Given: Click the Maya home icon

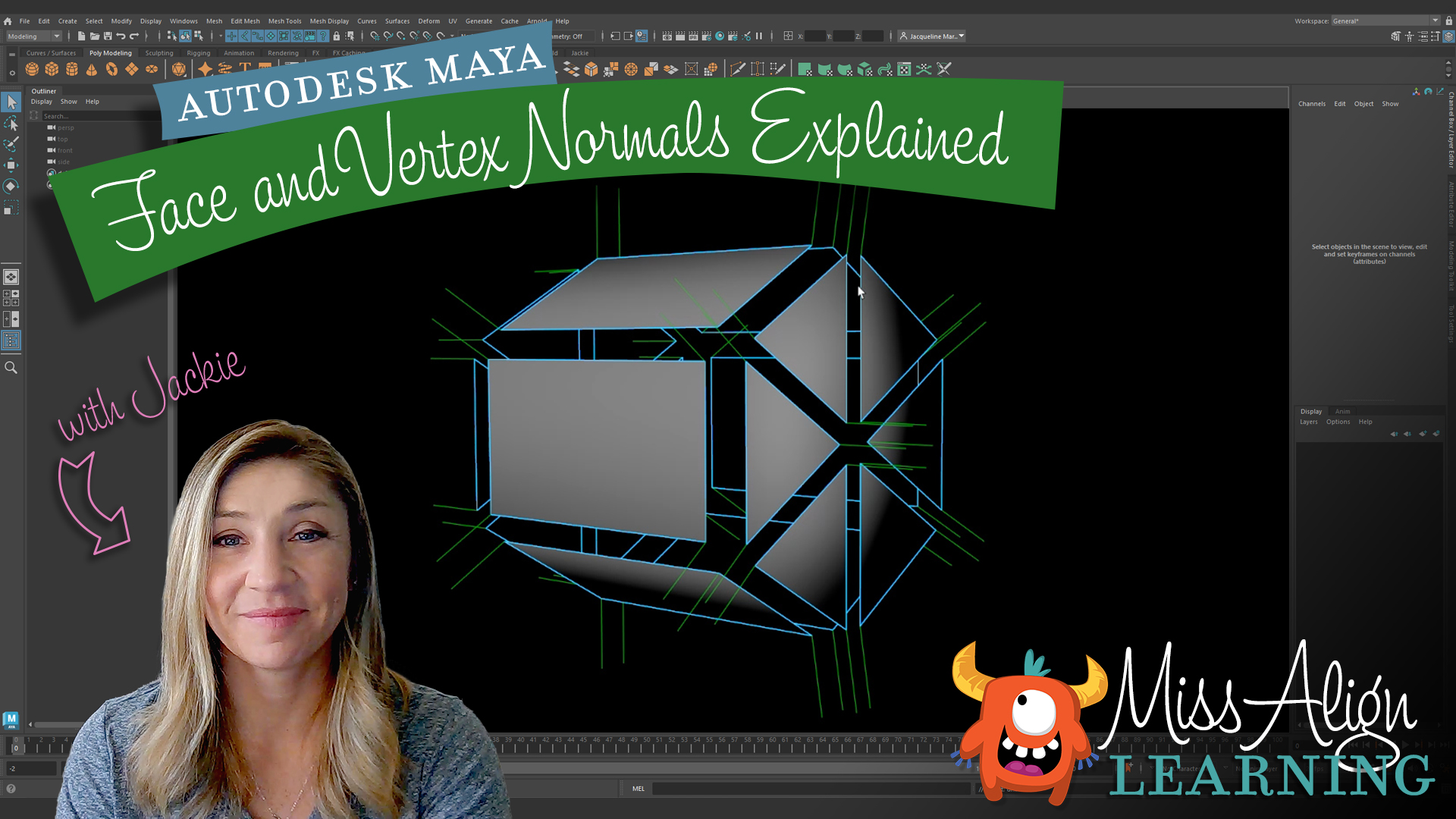Looking at the screenshot, I should pos(8,21).
